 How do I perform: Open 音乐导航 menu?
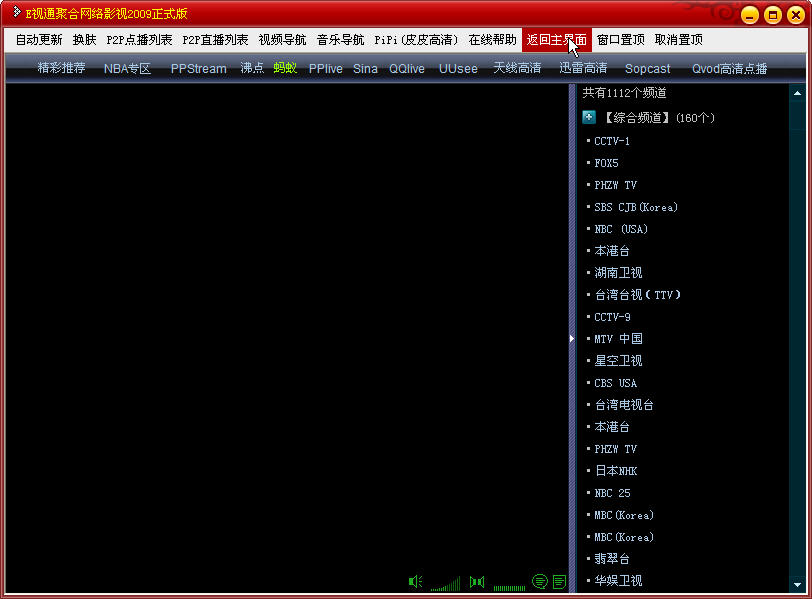[341, 40]
